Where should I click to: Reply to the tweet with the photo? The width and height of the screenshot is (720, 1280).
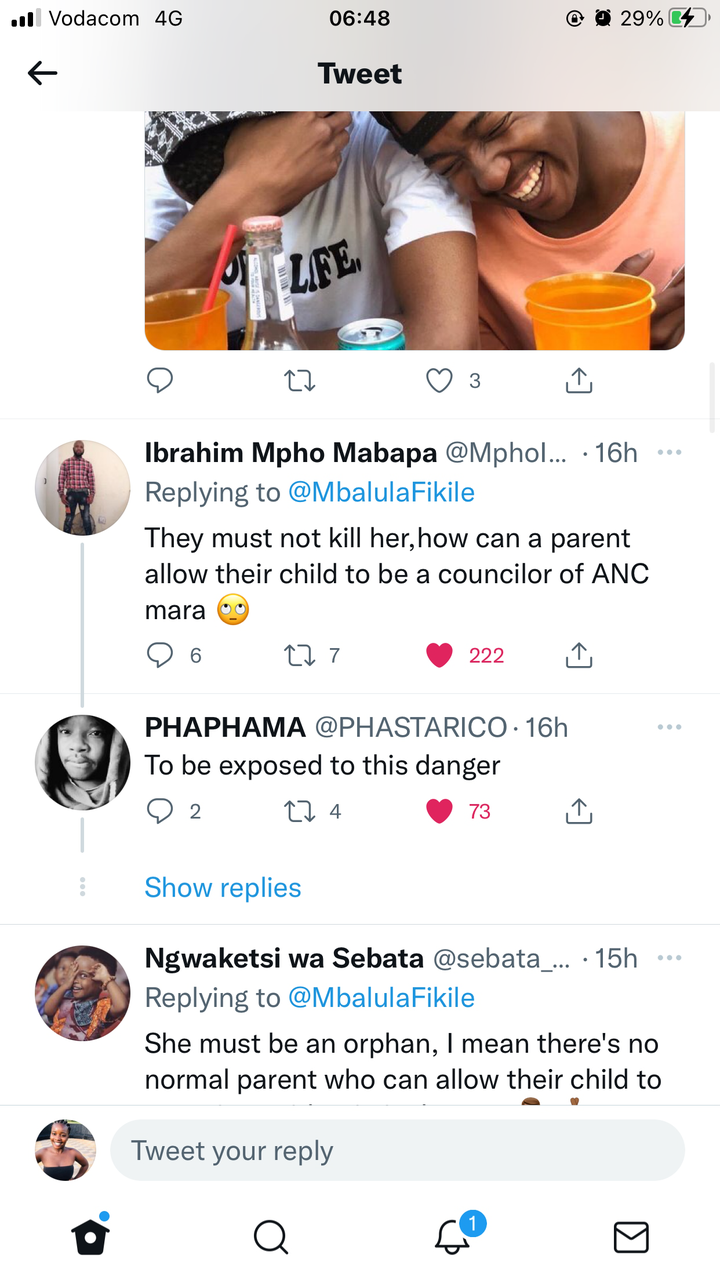tap(160, 381)
